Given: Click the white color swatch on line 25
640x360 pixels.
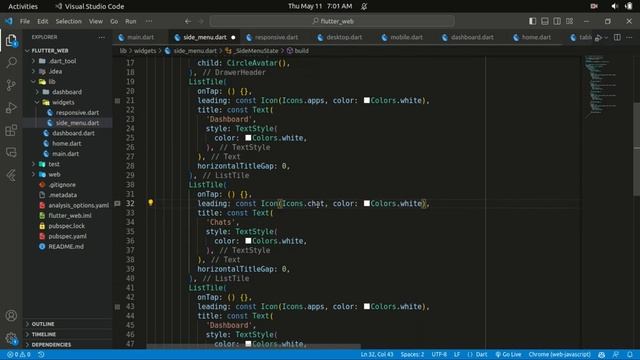Looking at the screenshot, I should pos(248,138).
